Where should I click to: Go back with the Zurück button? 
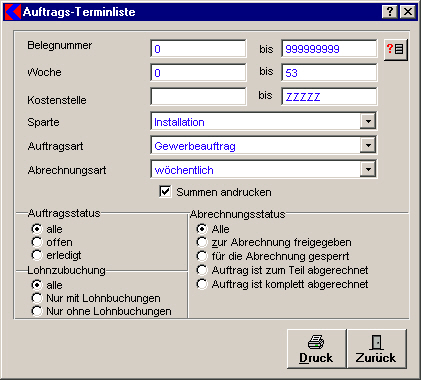tap(377, 349)
